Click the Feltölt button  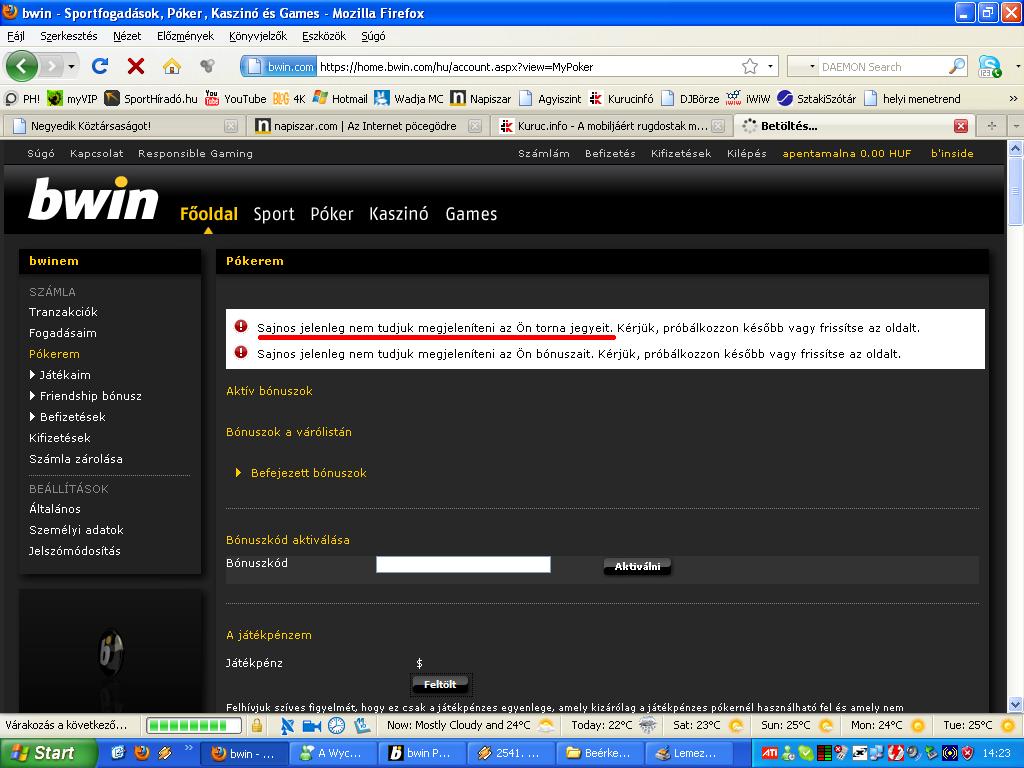point(440,684)
